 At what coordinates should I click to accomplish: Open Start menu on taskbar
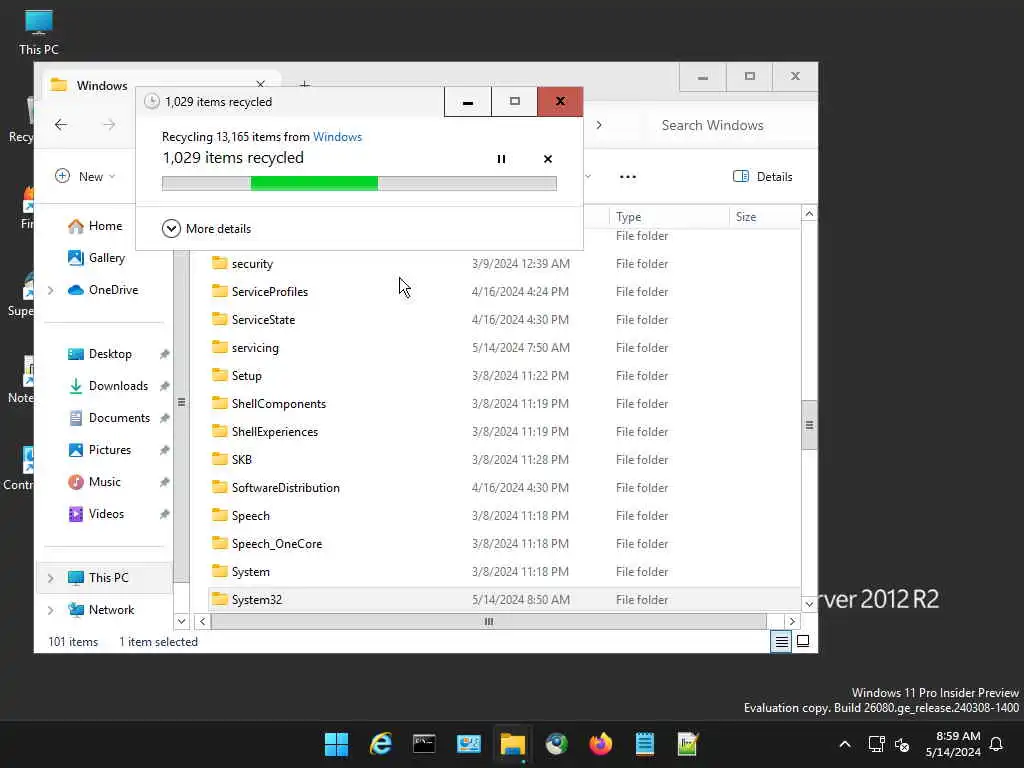tap(336, 744)
